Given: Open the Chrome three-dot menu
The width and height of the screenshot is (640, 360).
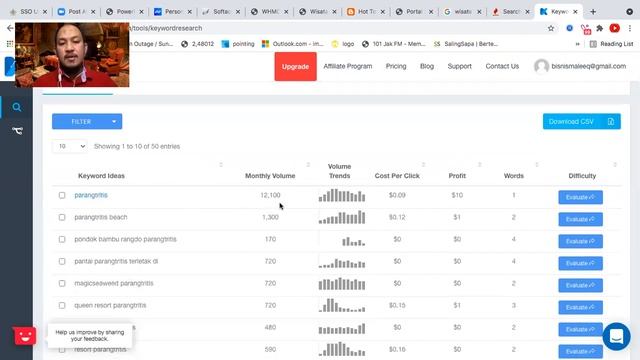Looking at the screenshot, I should [x=630, y=28].
